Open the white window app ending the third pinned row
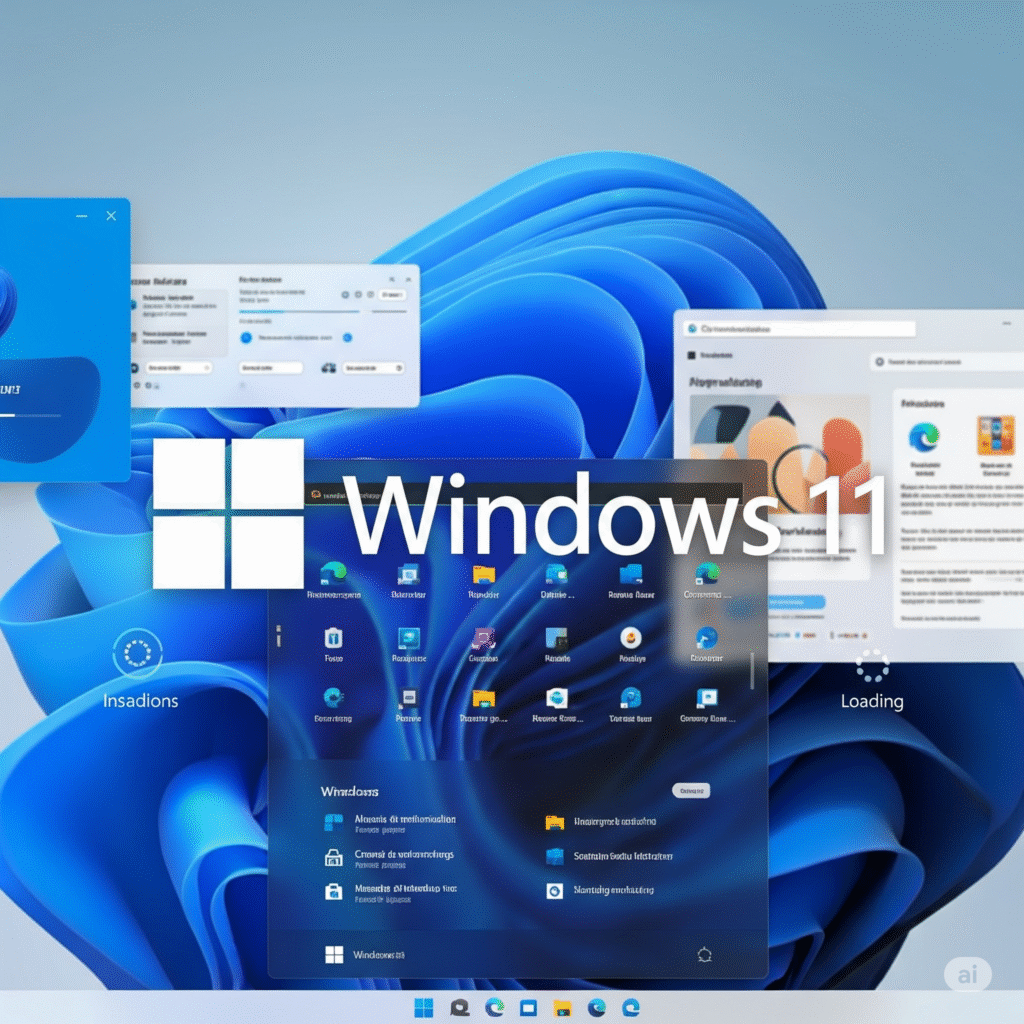Viewport: 1024px width, 1024px height. [707, 698]
